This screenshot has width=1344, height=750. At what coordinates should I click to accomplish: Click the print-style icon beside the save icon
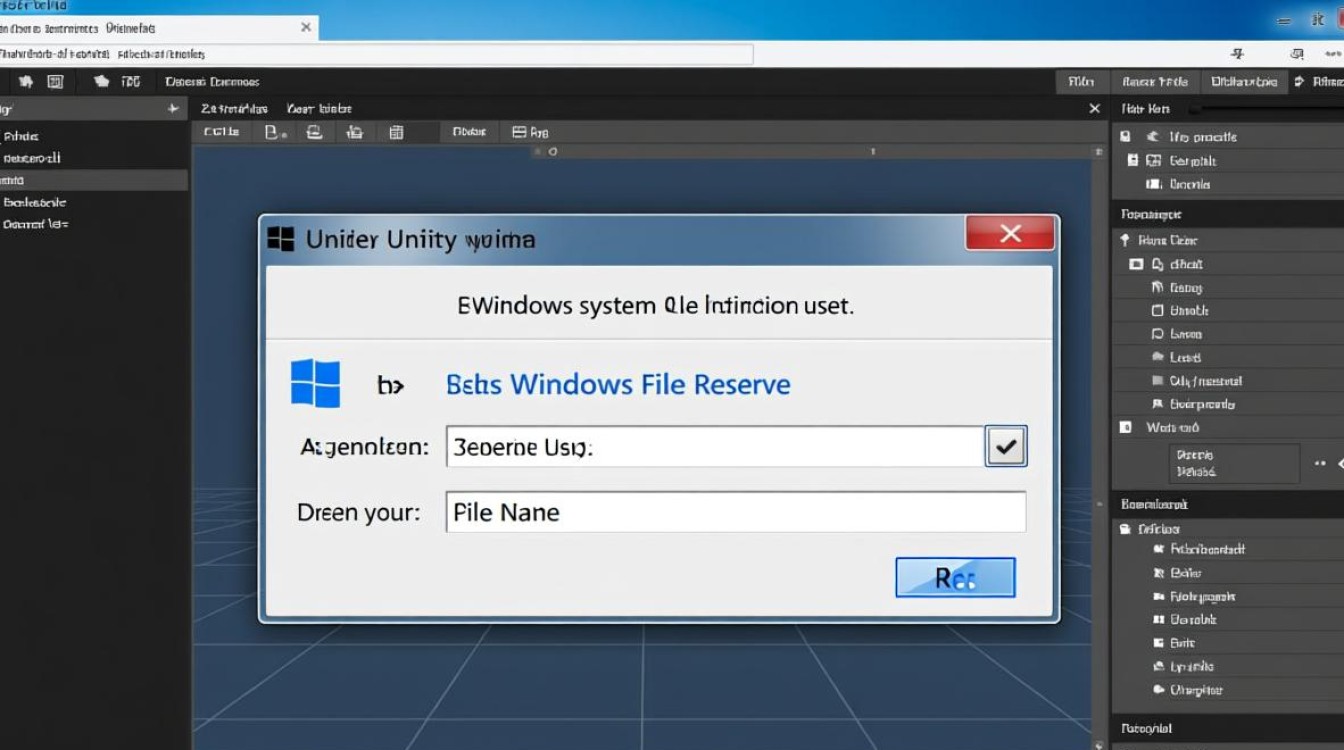[x=314, y=133]
